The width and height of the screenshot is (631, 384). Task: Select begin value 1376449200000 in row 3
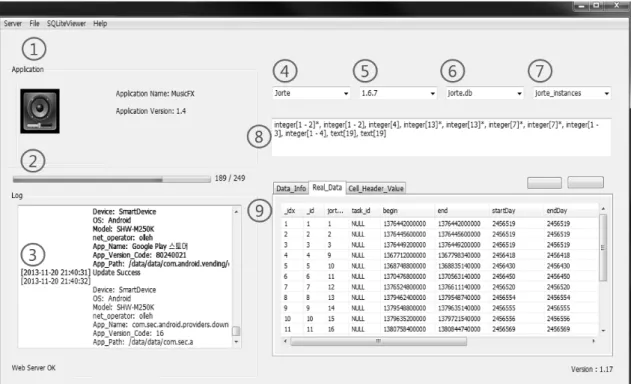[404, 245]
